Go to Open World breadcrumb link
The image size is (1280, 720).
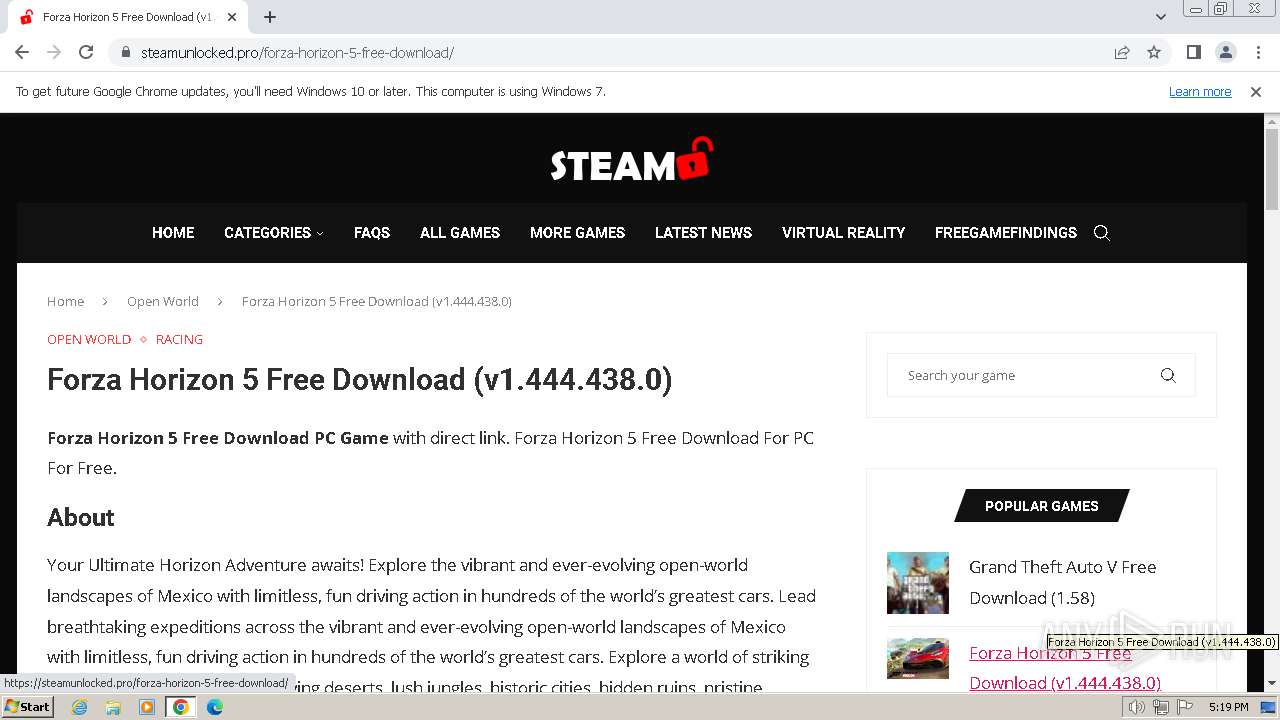163,301
